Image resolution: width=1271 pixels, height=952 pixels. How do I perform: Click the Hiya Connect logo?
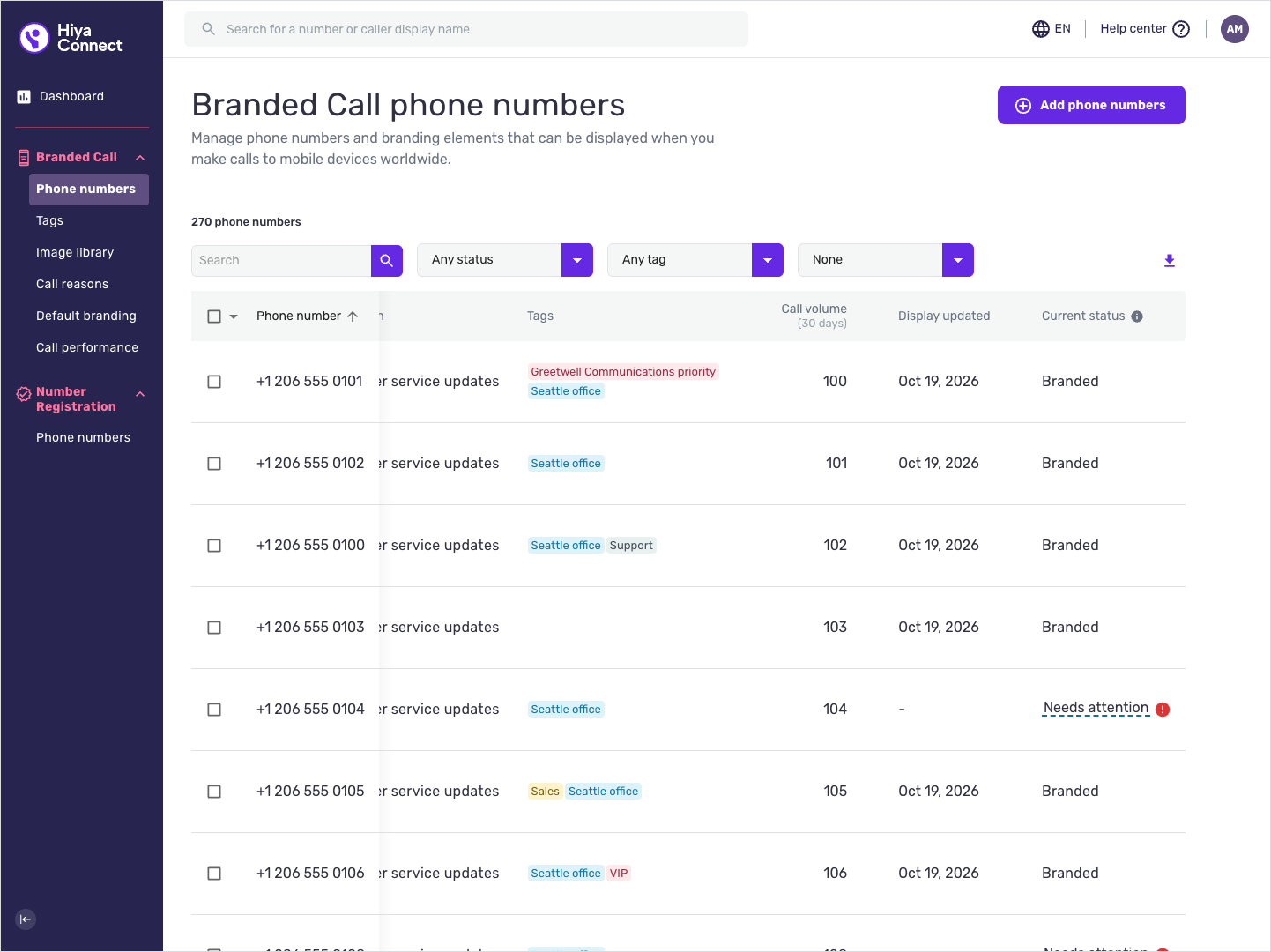pyautogui.click(x=71, y=38)
